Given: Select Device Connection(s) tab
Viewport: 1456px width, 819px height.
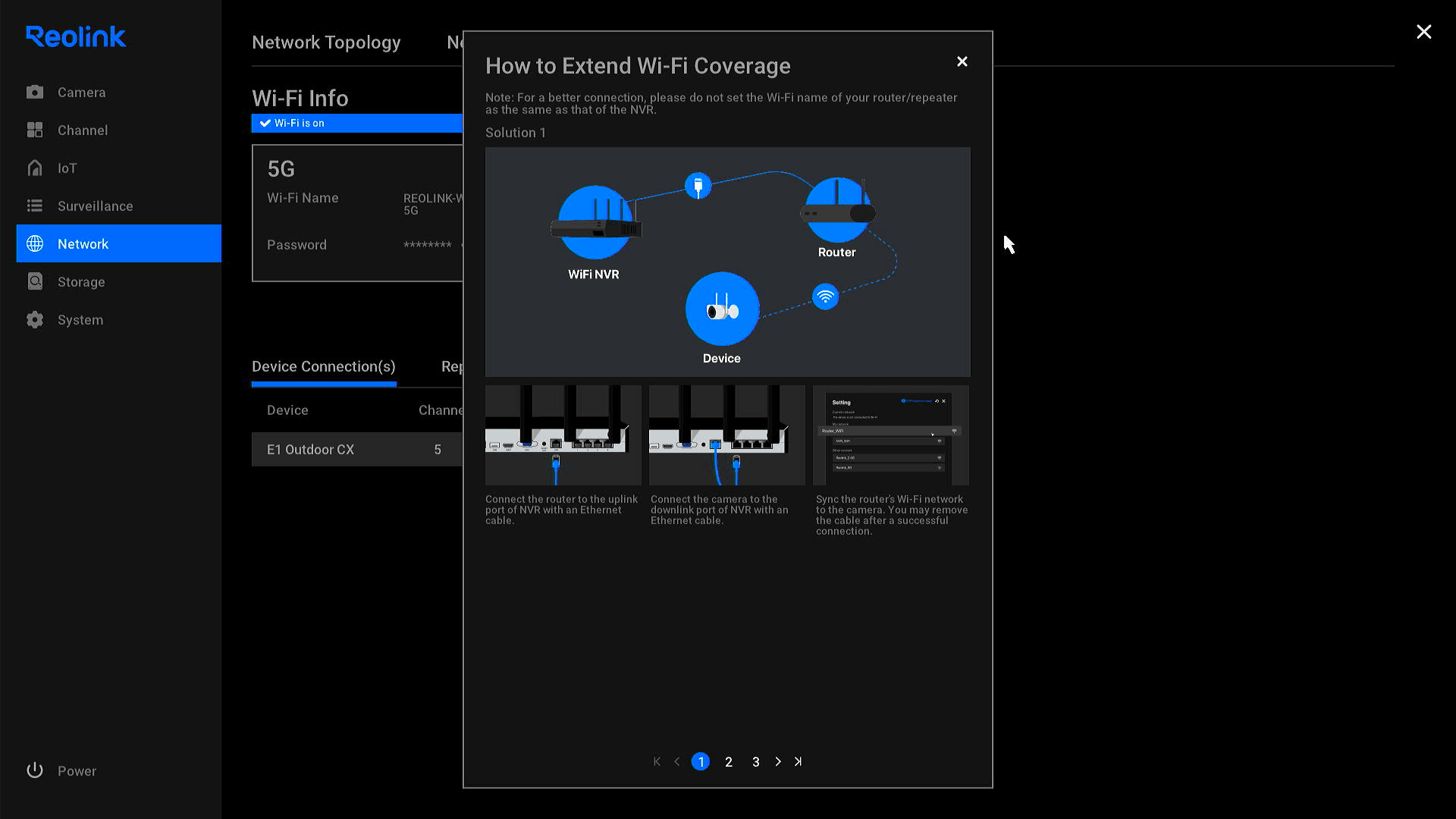Looking at the screenshot, I should (324, 367).
